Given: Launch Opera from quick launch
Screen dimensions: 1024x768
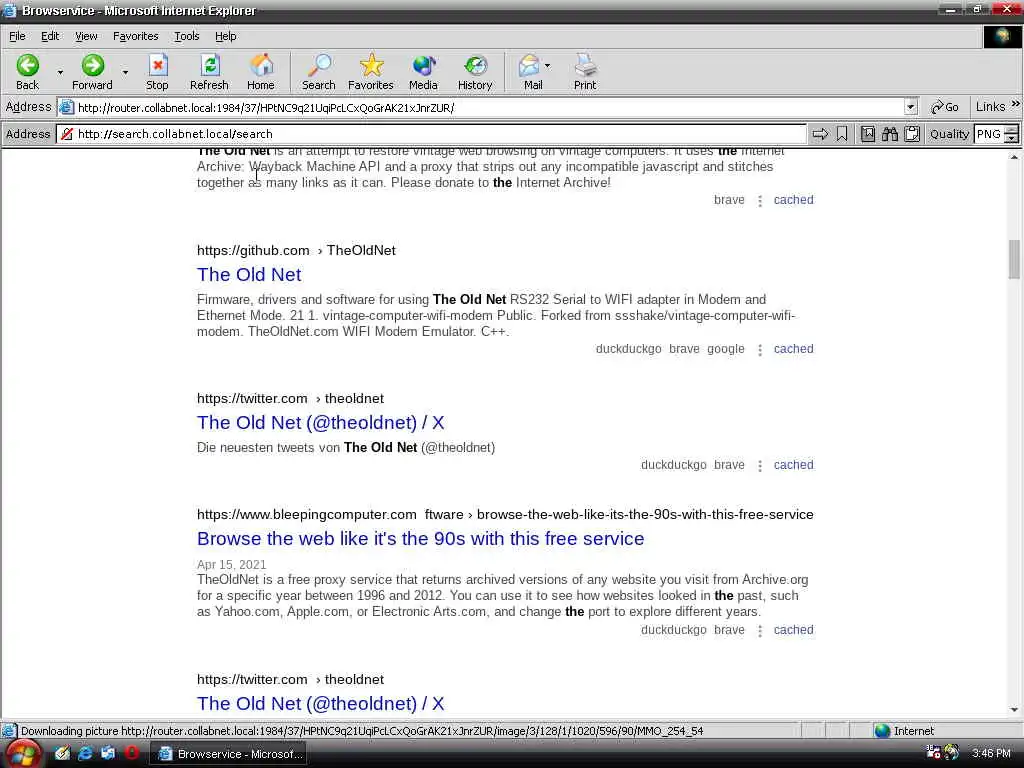Looking at the screenshot, I should tap(131, 753).
